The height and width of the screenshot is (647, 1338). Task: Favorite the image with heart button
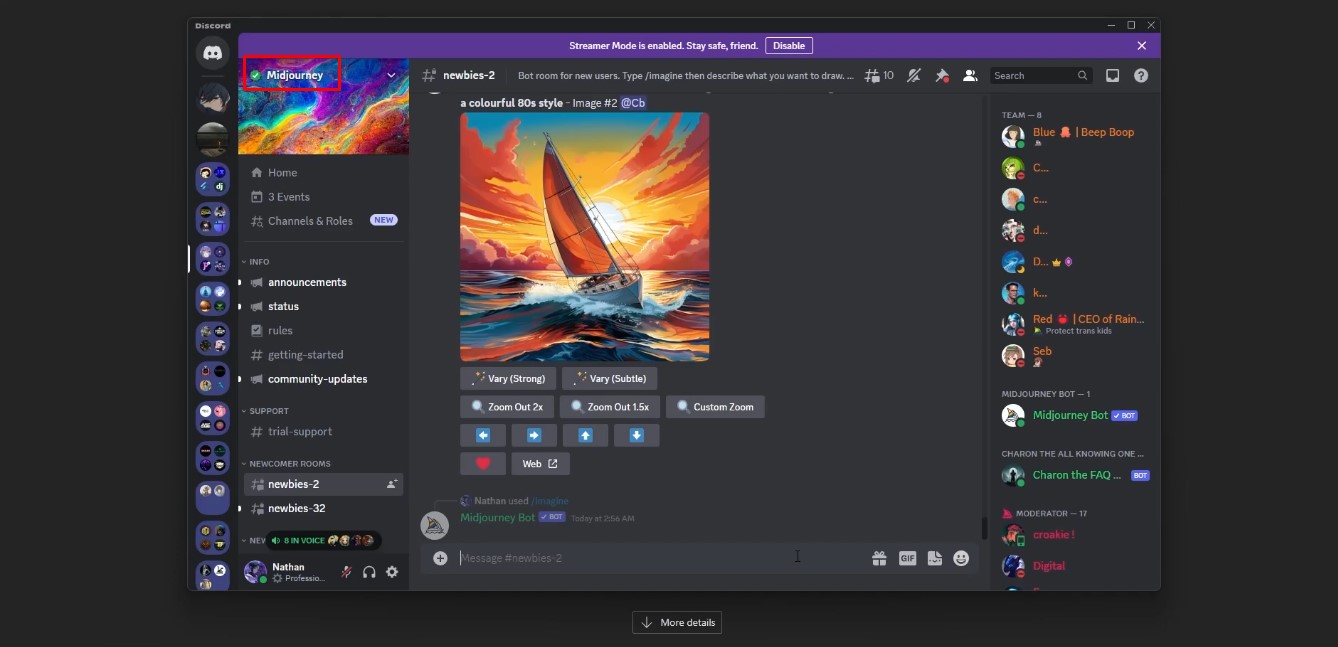coord(483,464)
